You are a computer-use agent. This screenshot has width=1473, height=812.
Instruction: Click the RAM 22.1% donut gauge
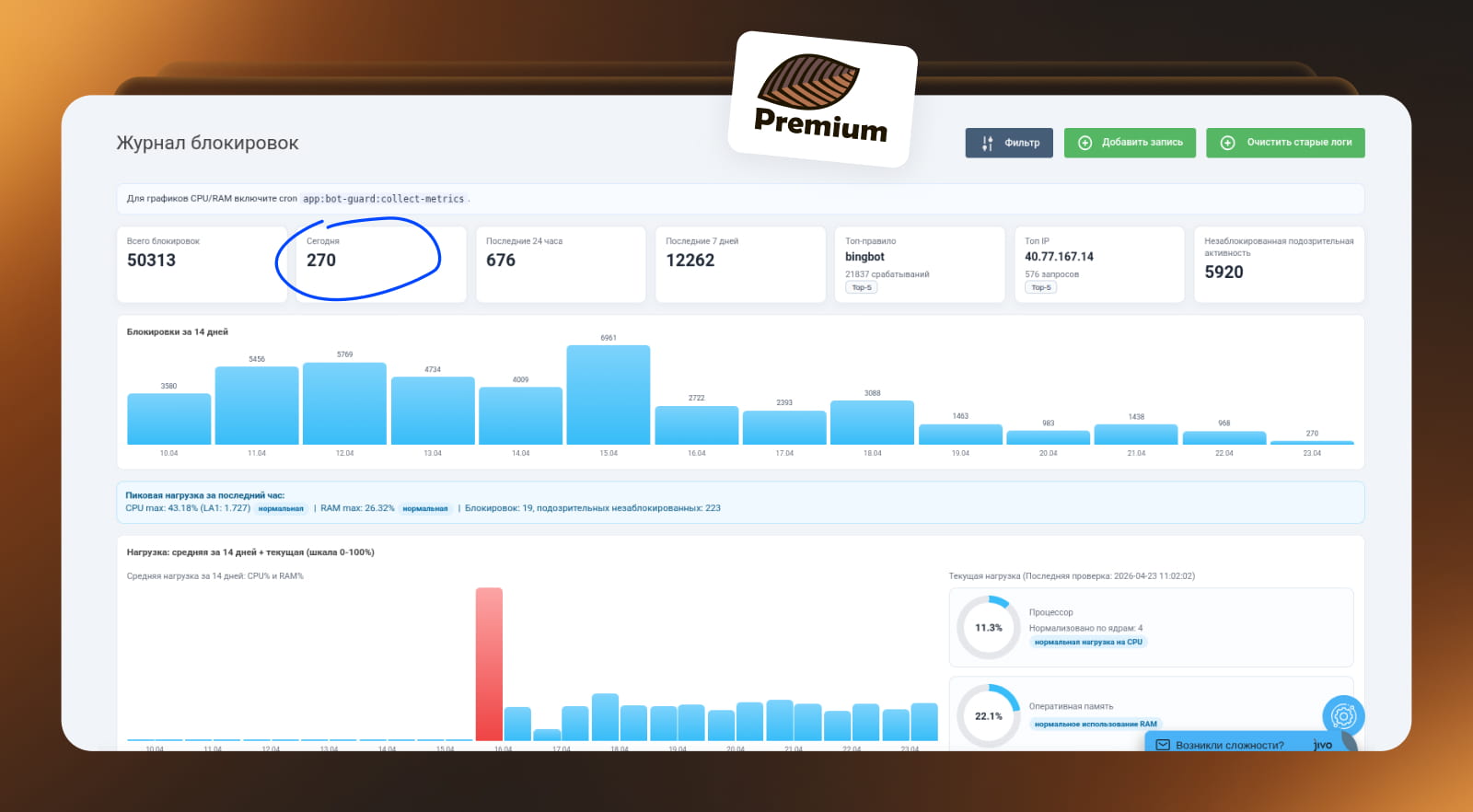989,715
